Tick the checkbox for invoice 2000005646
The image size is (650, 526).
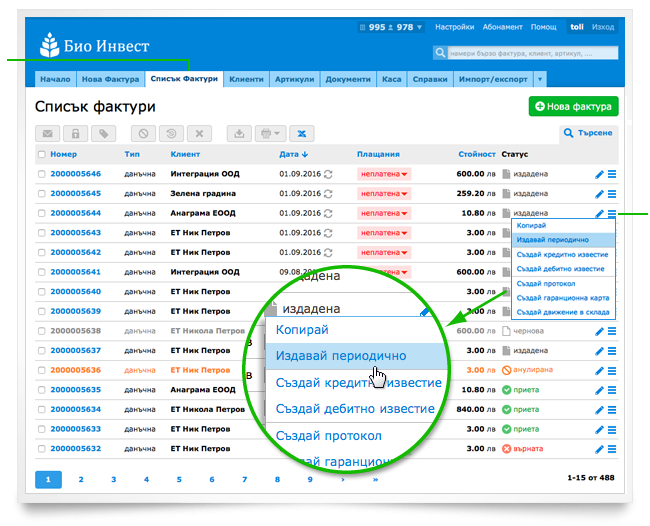[x=41, y=174]
